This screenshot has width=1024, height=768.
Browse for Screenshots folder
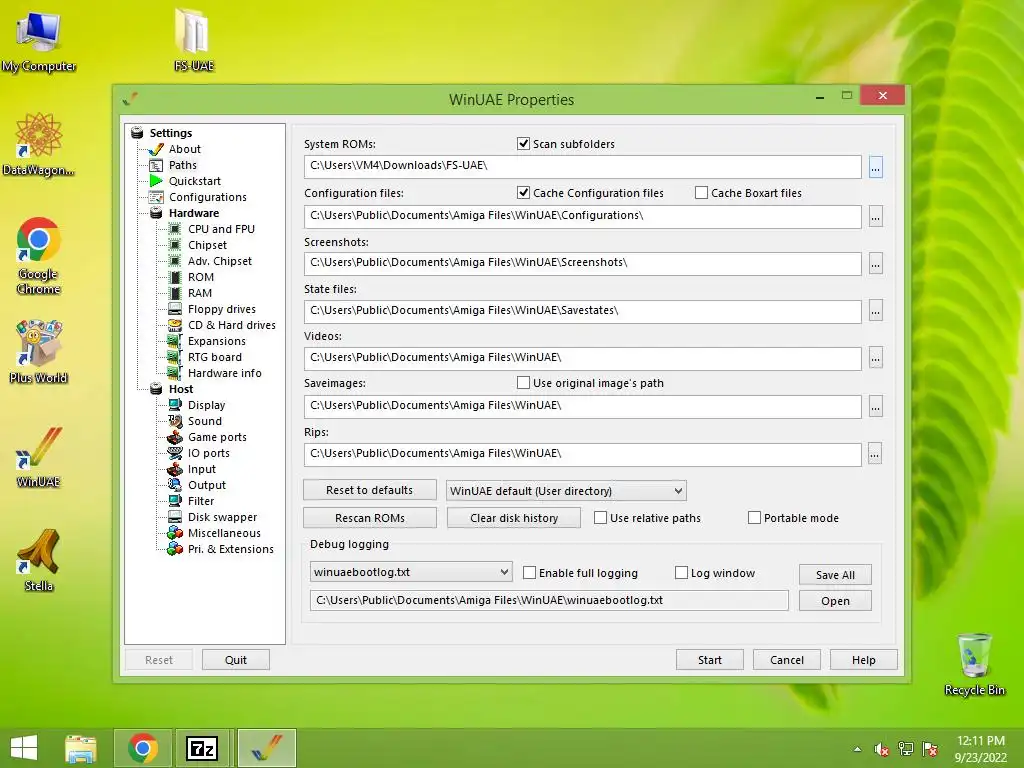[x=876, y=264]
